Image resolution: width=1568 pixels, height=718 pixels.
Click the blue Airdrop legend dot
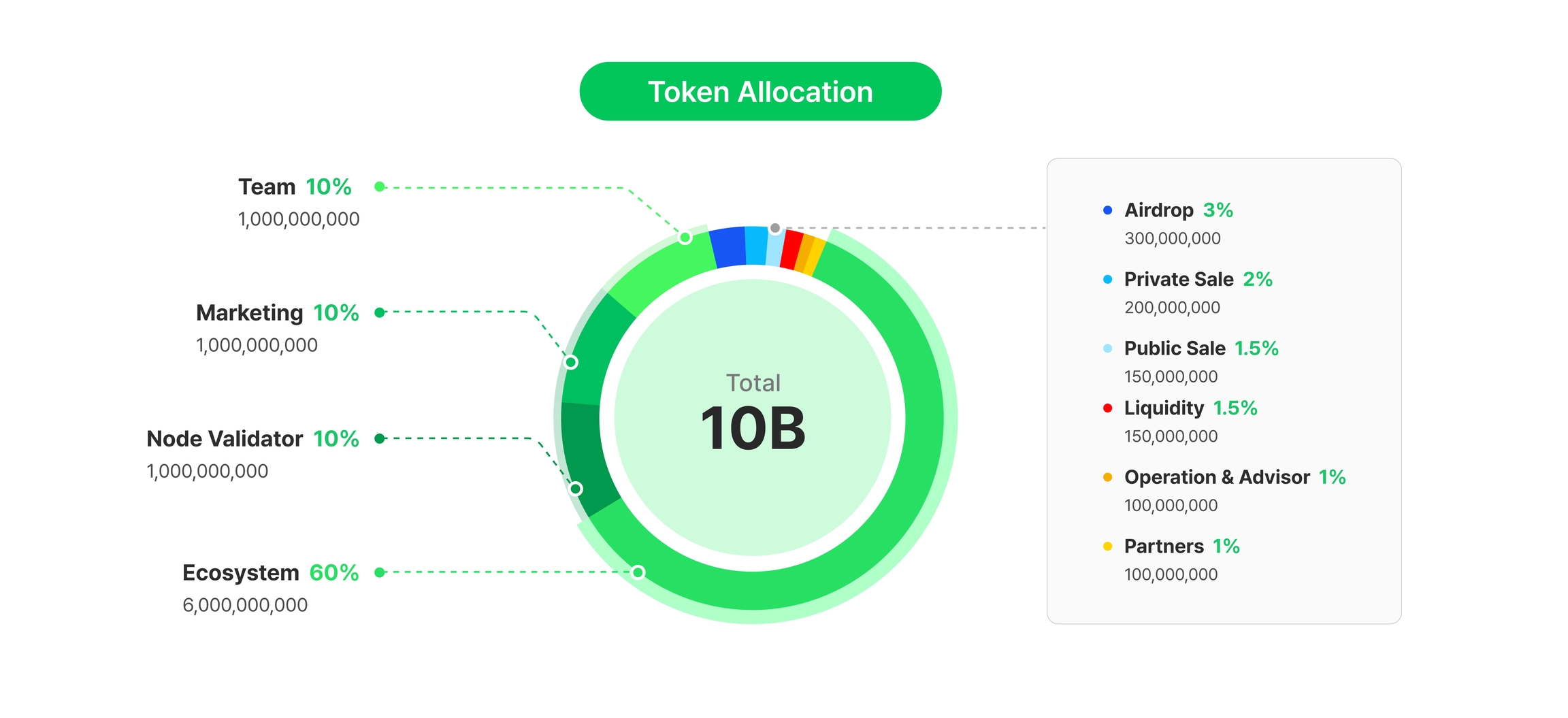[x=1107, y=210]
